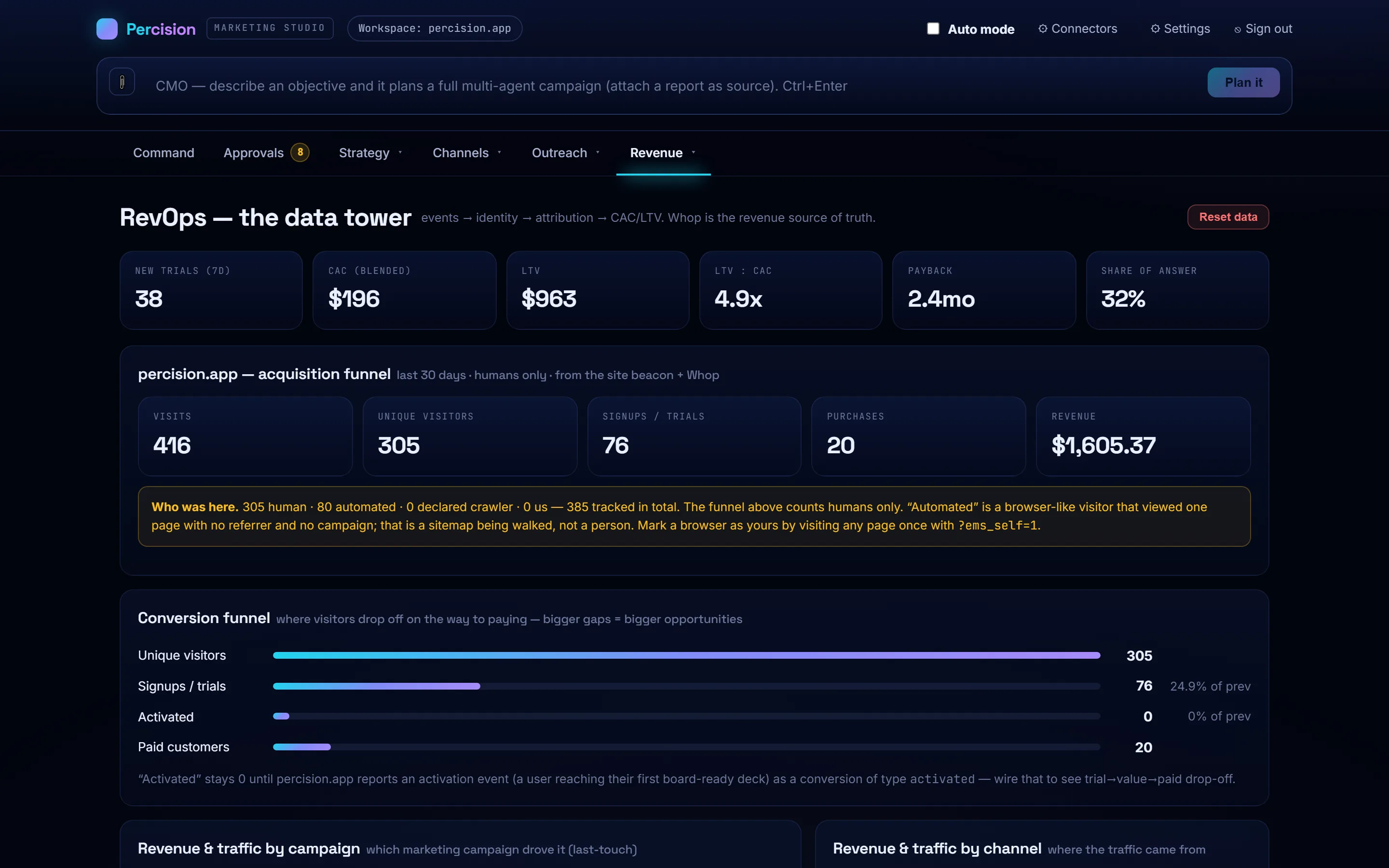This screenshot has width=1389, height=868.
Task: Click the NEW TRIALS (7D) card
Action: 211,290
